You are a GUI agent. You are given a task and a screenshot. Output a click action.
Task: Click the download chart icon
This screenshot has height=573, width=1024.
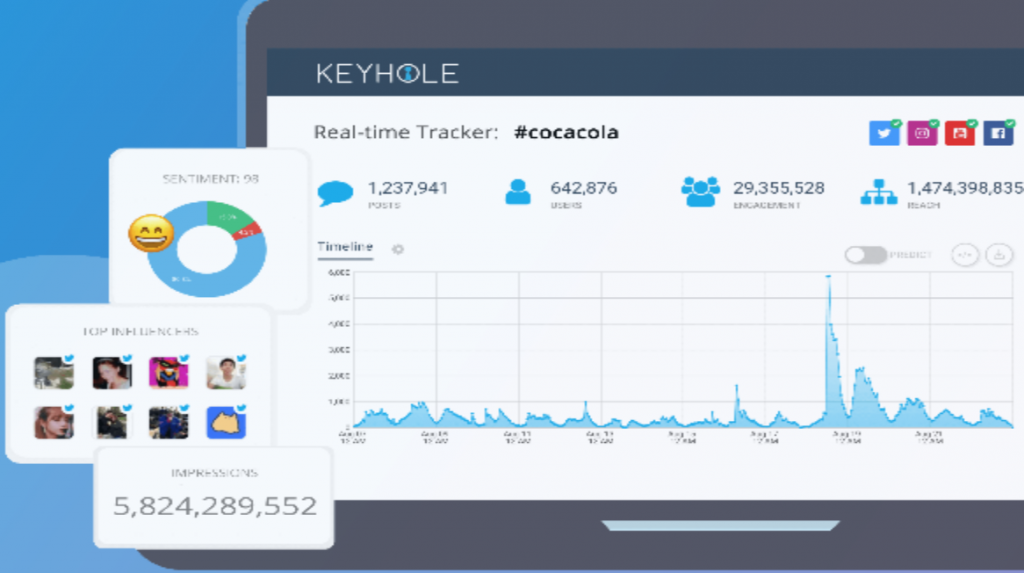click(x=999, y=255)
